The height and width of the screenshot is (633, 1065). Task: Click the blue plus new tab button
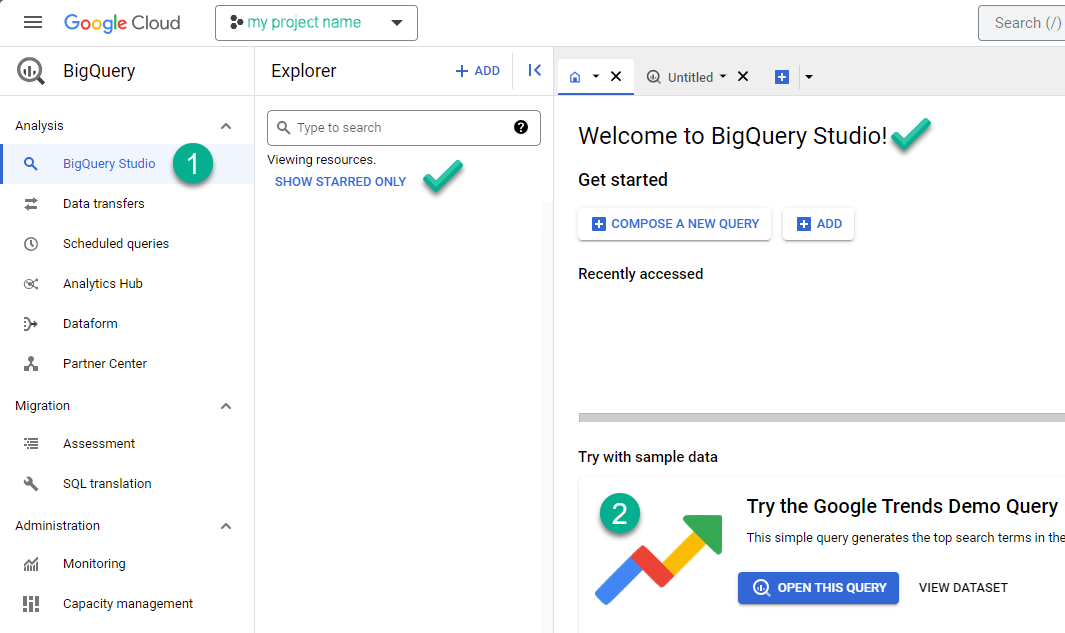(x=782, y=77)
